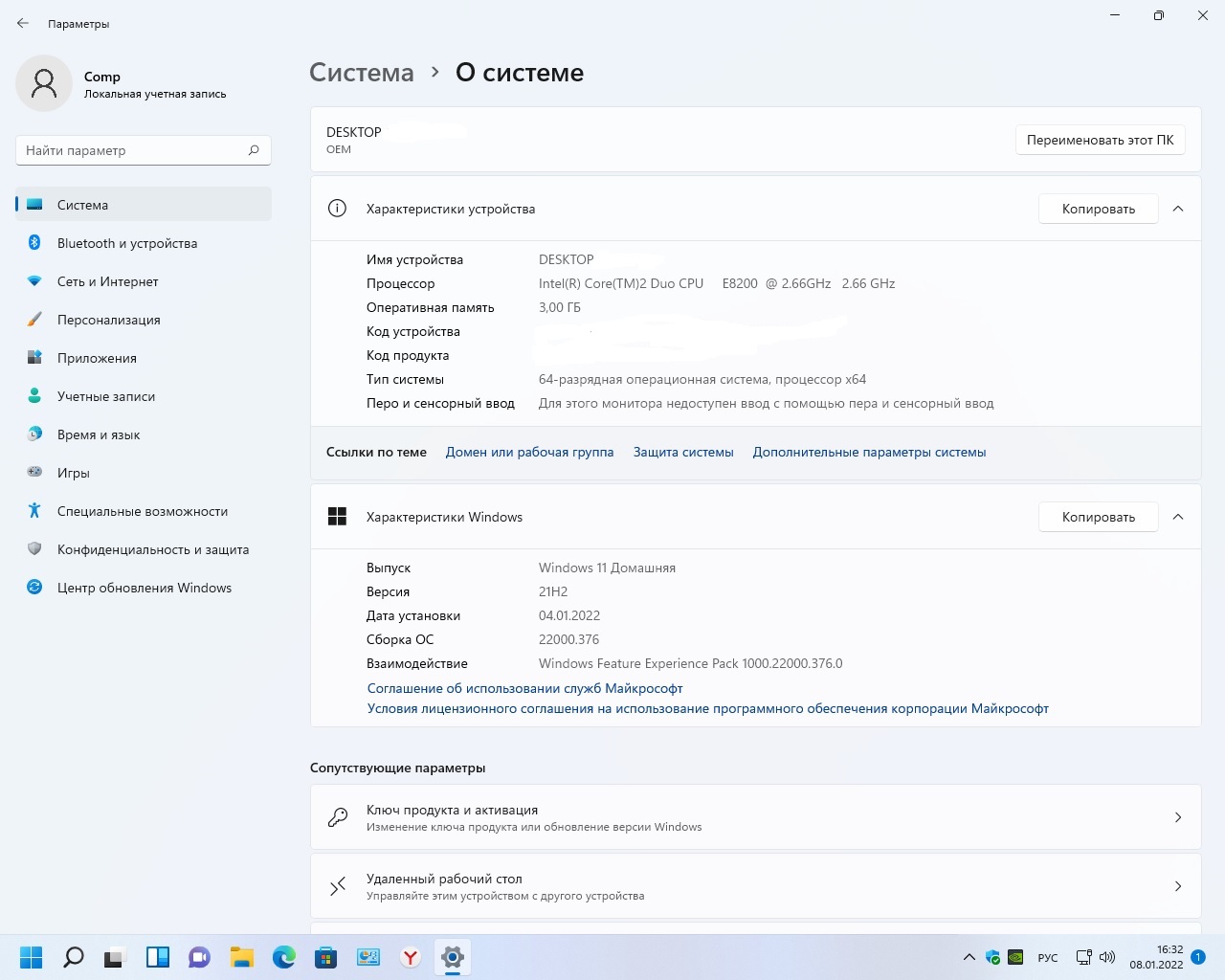Select Privacy and security menu item
Viewport: 1225px width, 980px height.
coord(152,549)
